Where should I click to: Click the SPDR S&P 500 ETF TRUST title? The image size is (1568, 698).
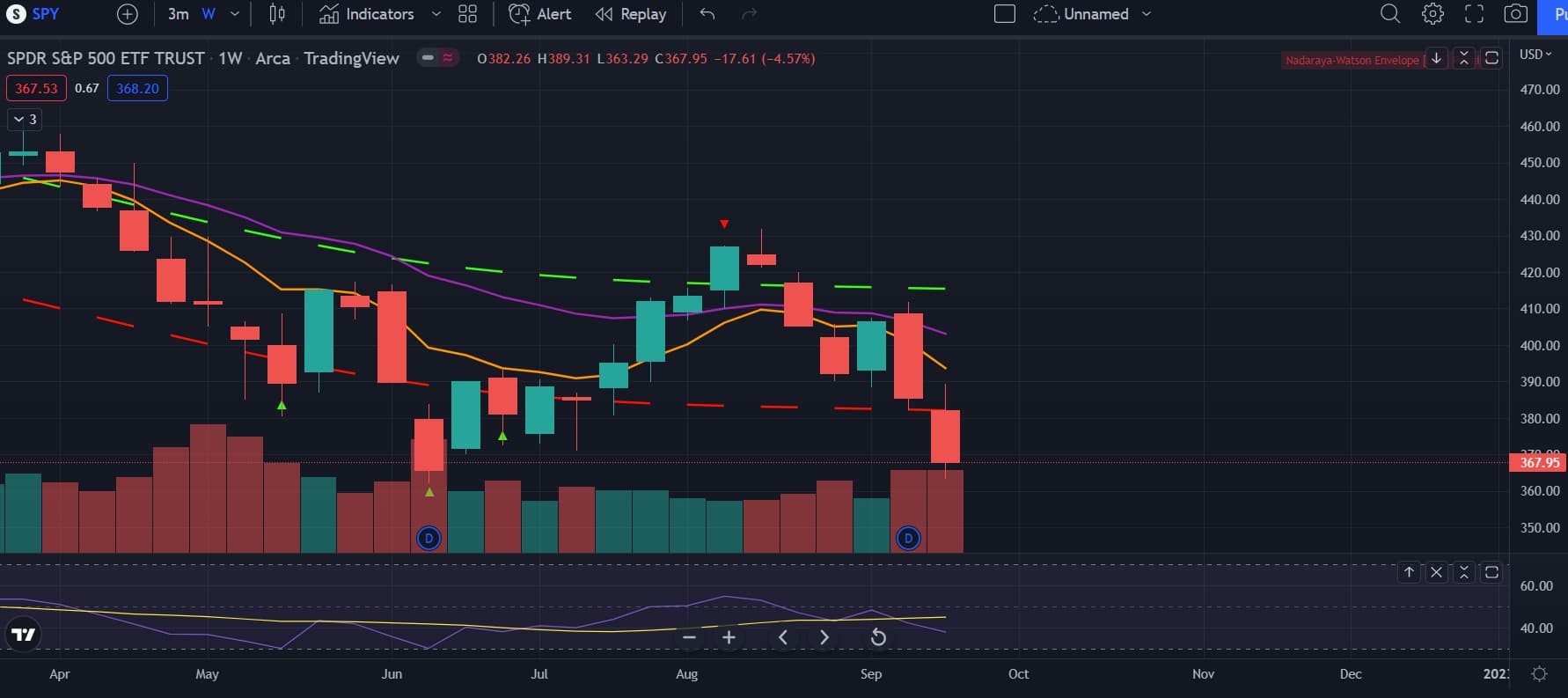tap(106, 58)
